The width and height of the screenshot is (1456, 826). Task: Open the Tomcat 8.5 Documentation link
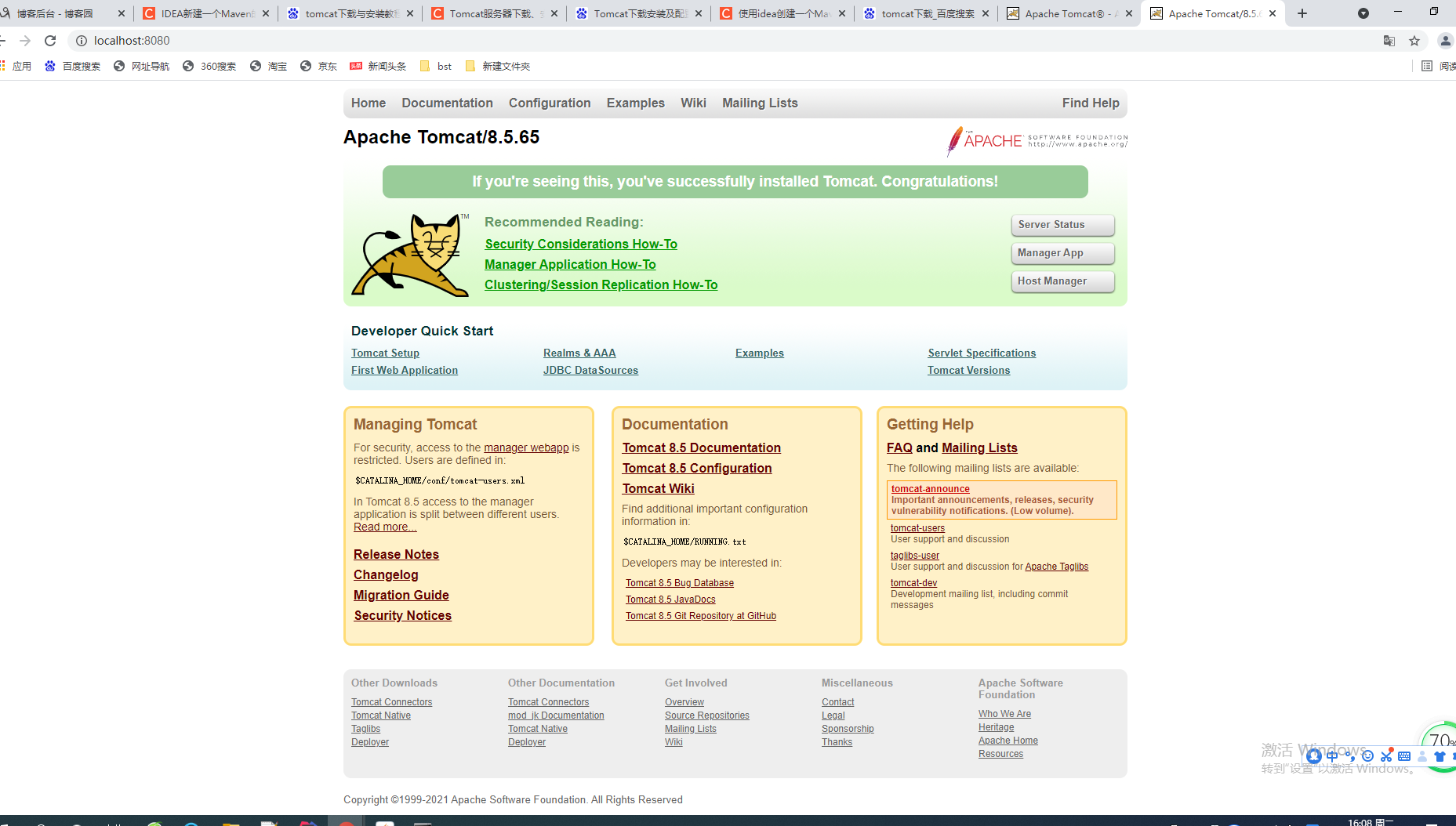702,448
